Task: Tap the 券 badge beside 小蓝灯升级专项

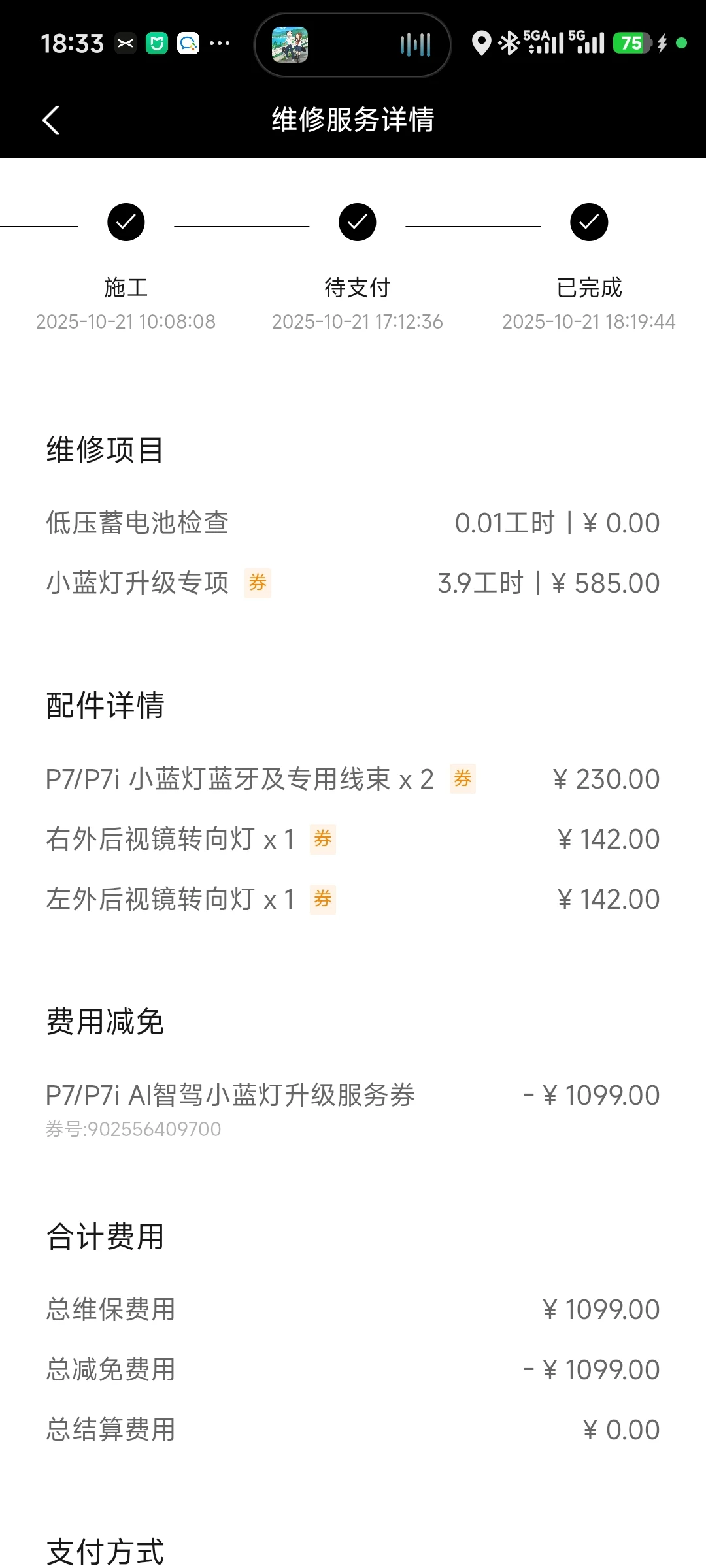Action: coord(258,583)
